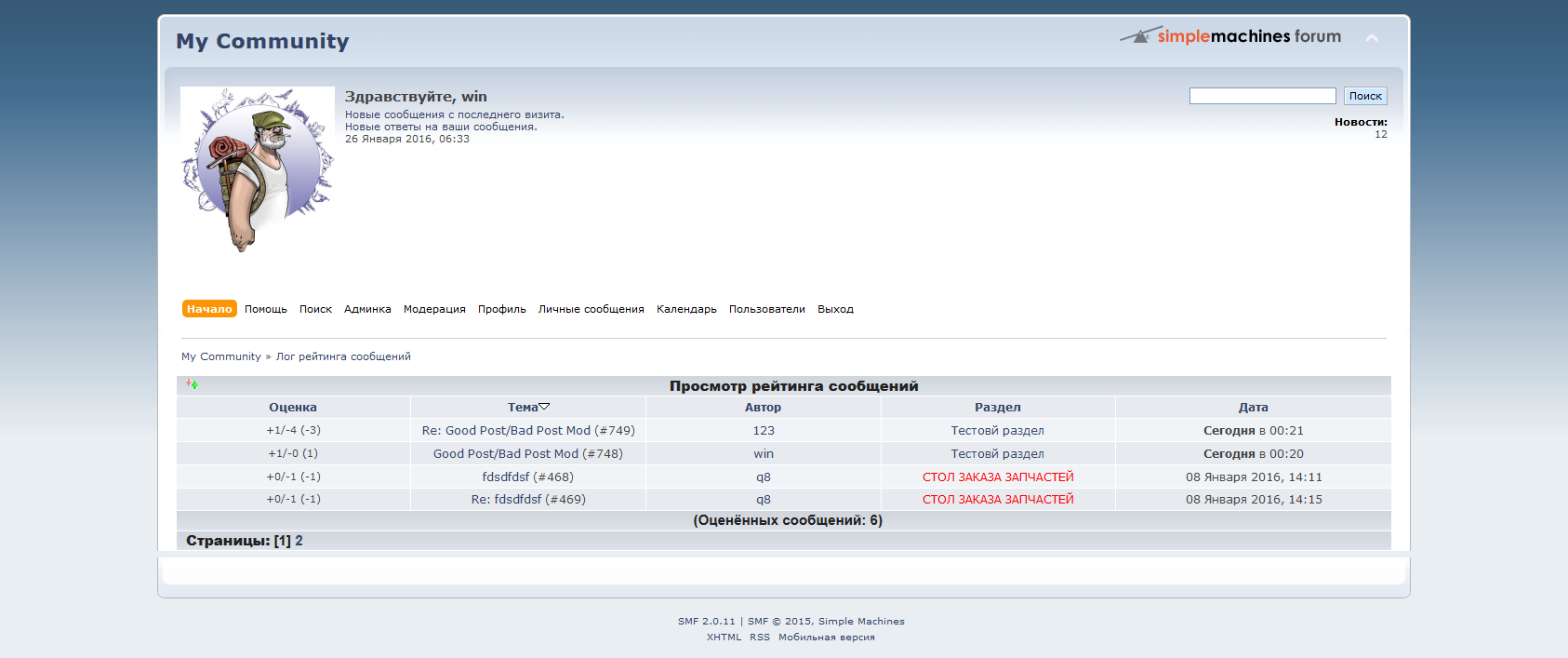
Task: Open the XHTML footer link
Action: click(724, 637)
